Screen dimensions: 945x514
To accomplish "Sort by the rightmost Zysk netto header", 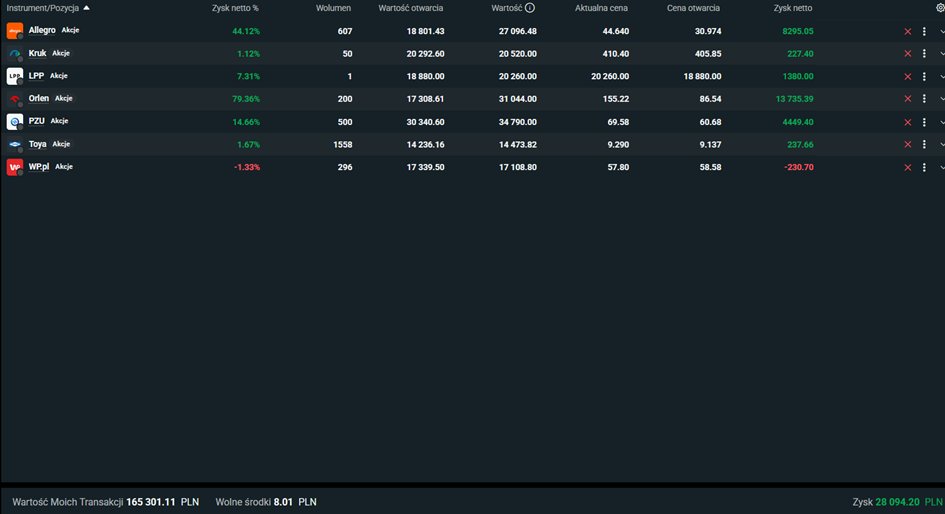I will point(793,8).
